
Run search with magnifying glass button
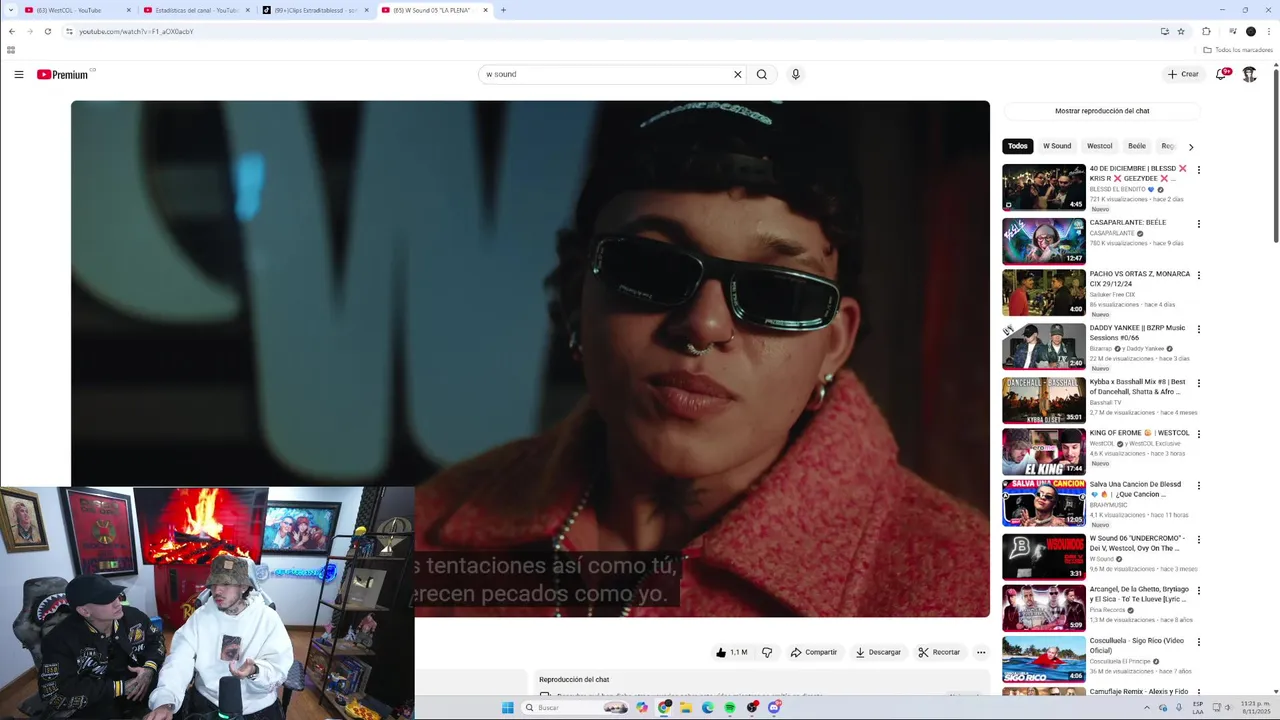(762, 74)
